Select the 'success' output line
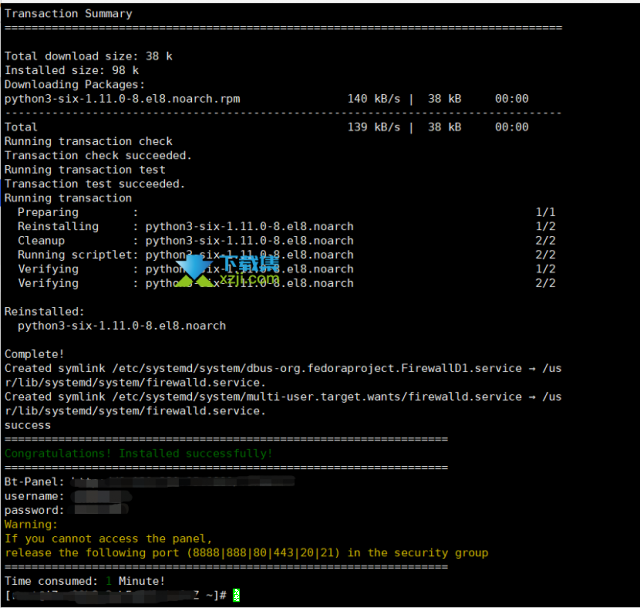640x608 pixels. tap(28, 425)
